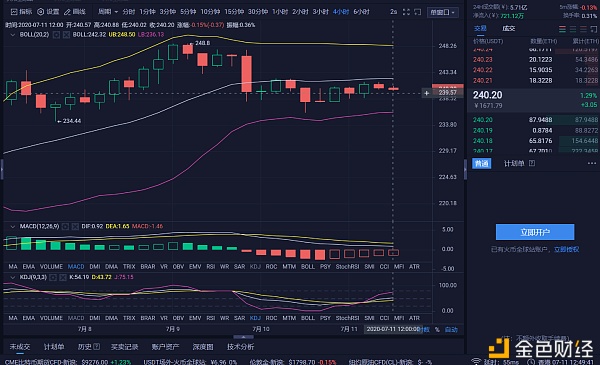
Task: Select VOLUME in the KDJ panel indicator row
Action: (x=51, y=318)
